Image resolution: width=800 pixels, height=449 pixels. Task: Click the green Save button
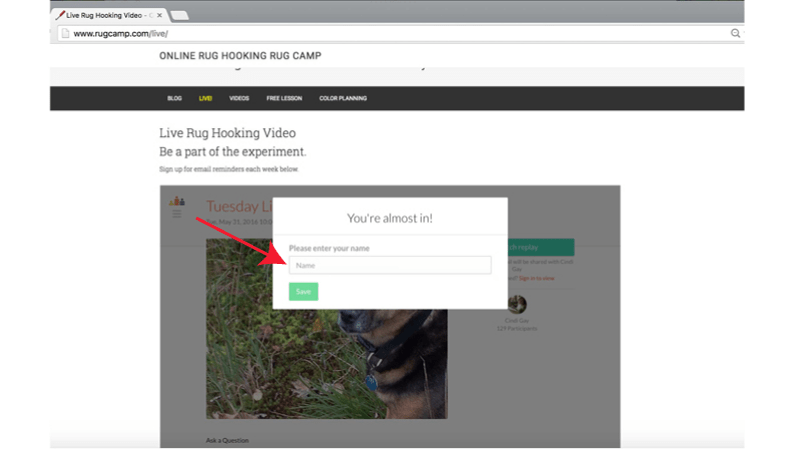(304, 292)
